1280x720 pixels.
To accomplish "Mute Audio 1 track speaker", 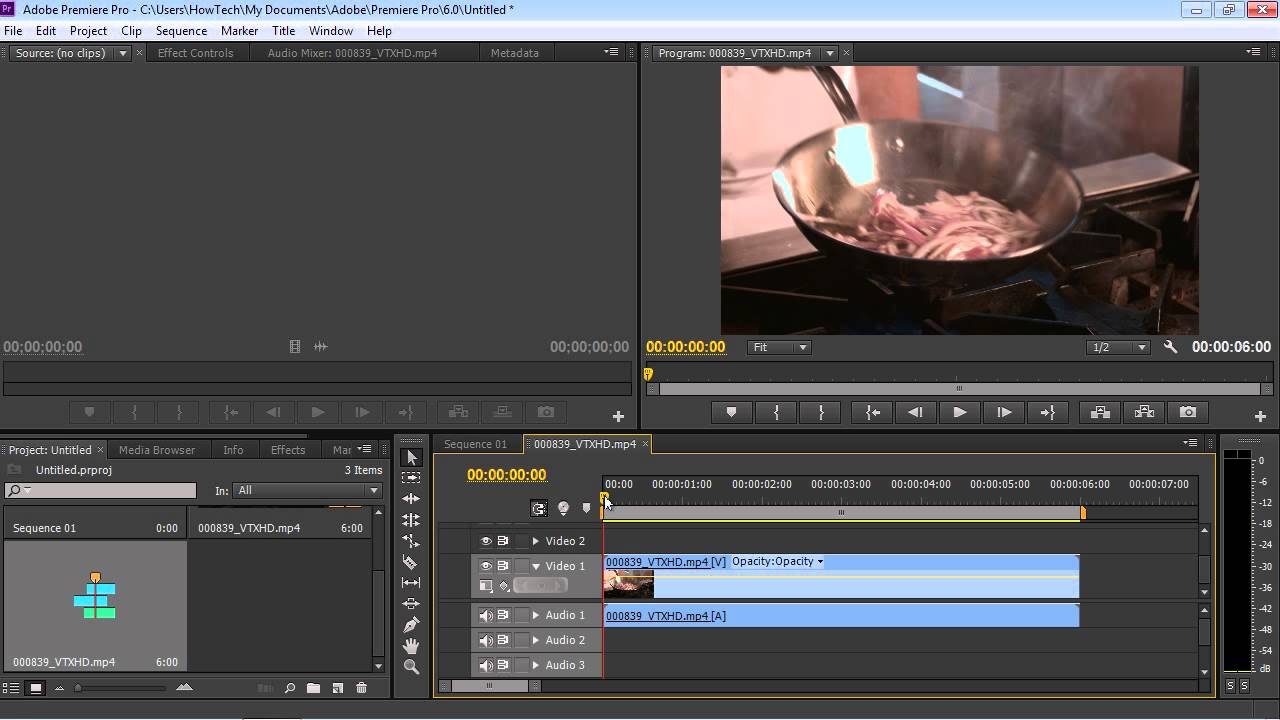I will (x=486, y=615).
